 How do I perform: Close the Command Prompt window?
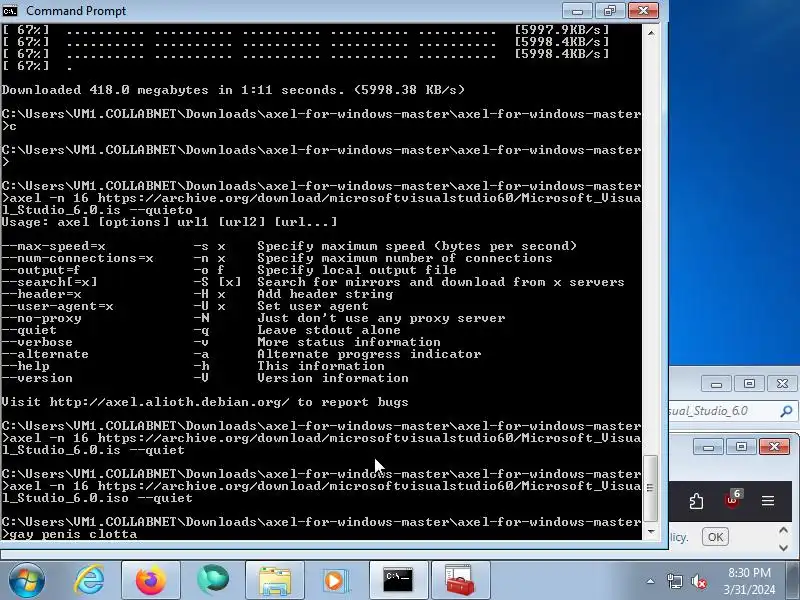643,11
